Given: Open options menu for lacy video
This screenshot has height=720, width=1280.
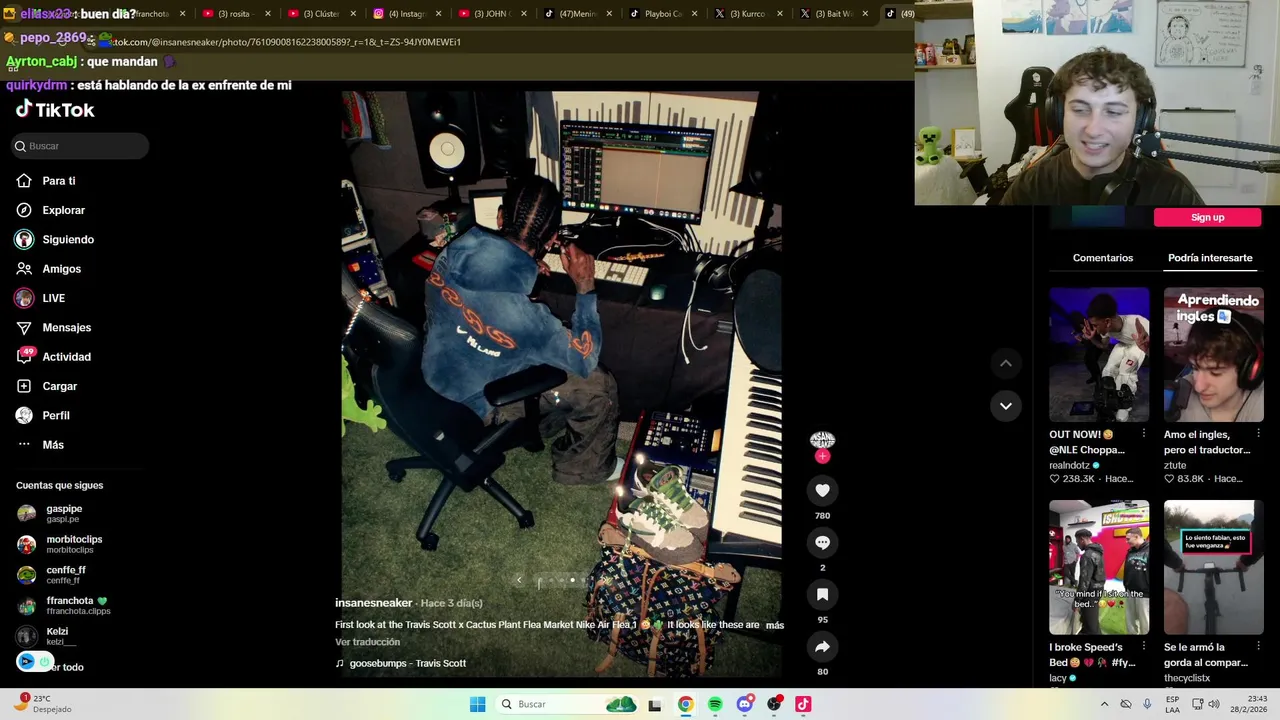Looking at the screenshot, I should [x=1144, y=646].
